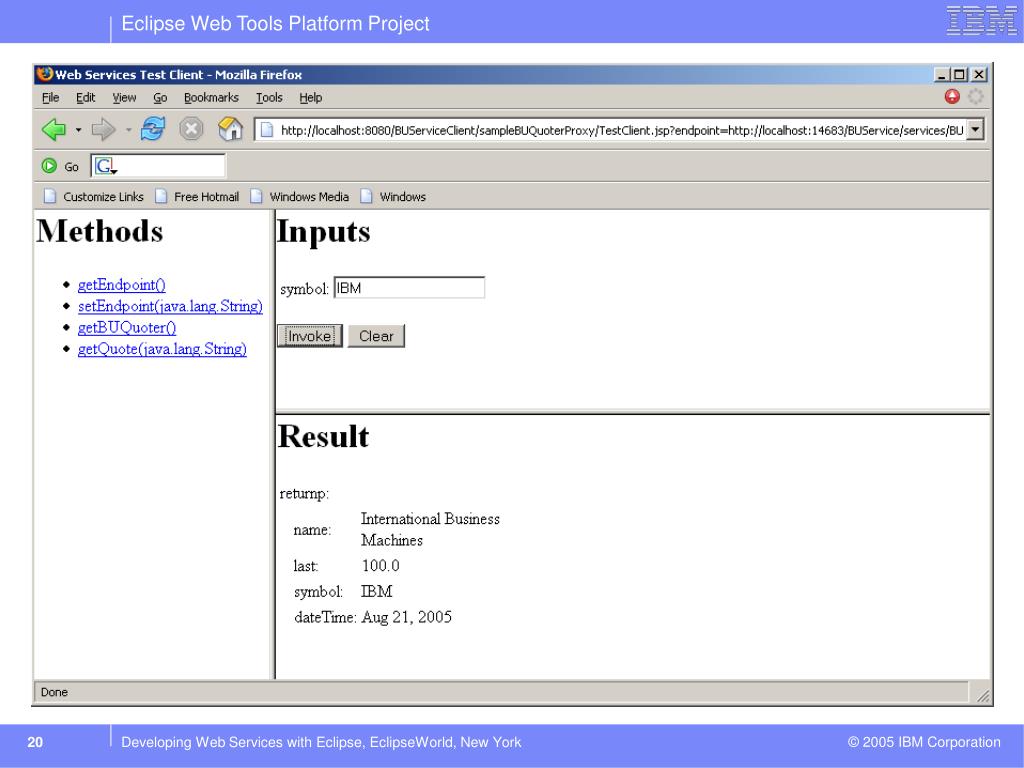Minimize the Firefox window
The width and height of the screenshot is (1024, 768).
tap(941, 74)
